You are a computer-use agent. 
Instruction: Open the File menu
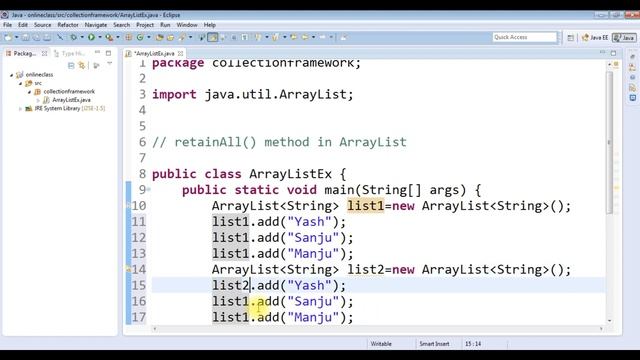[x=7, y=25]
